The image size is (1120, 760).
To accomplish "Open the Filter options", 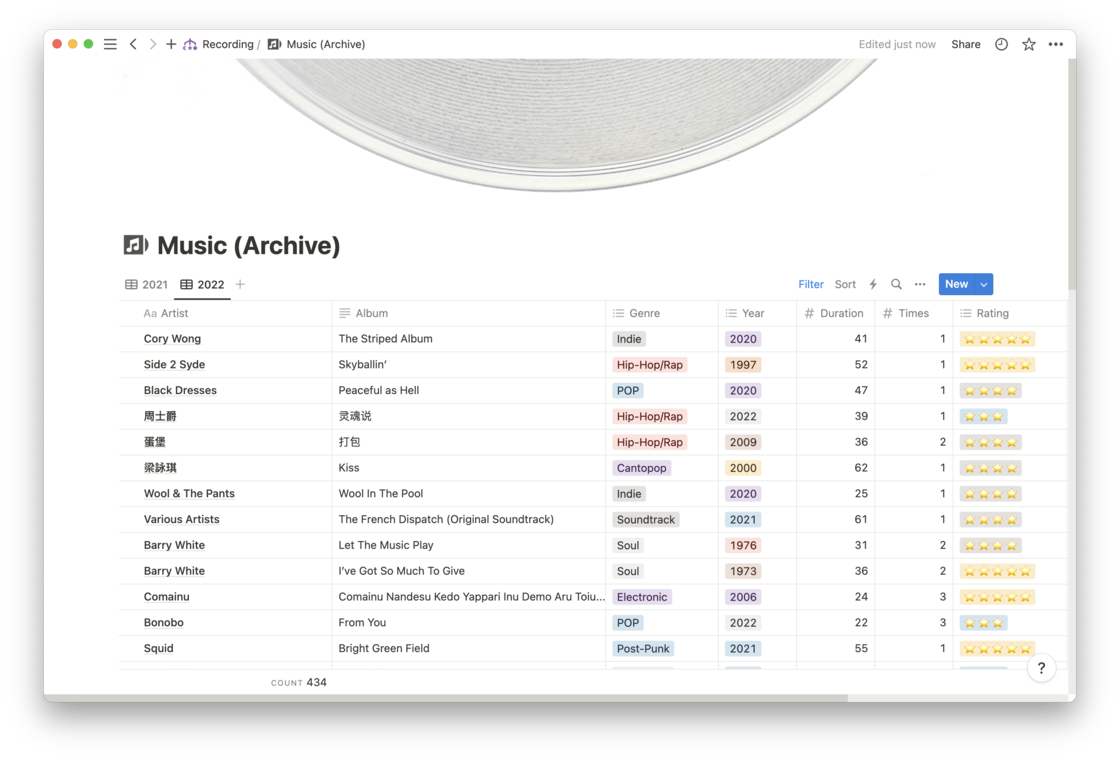I will point(811,284).
